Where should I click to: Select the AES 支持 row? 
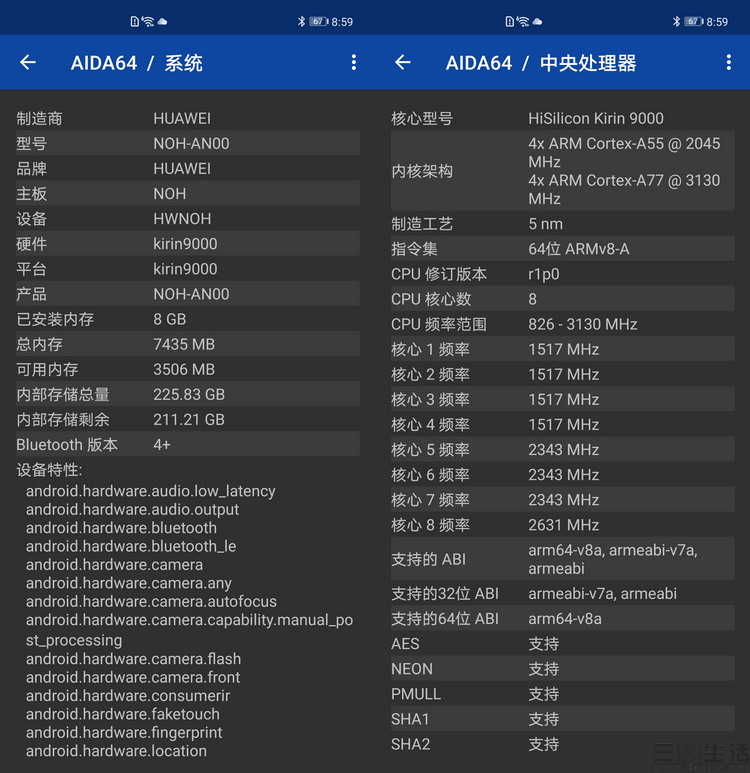(562, 644)
